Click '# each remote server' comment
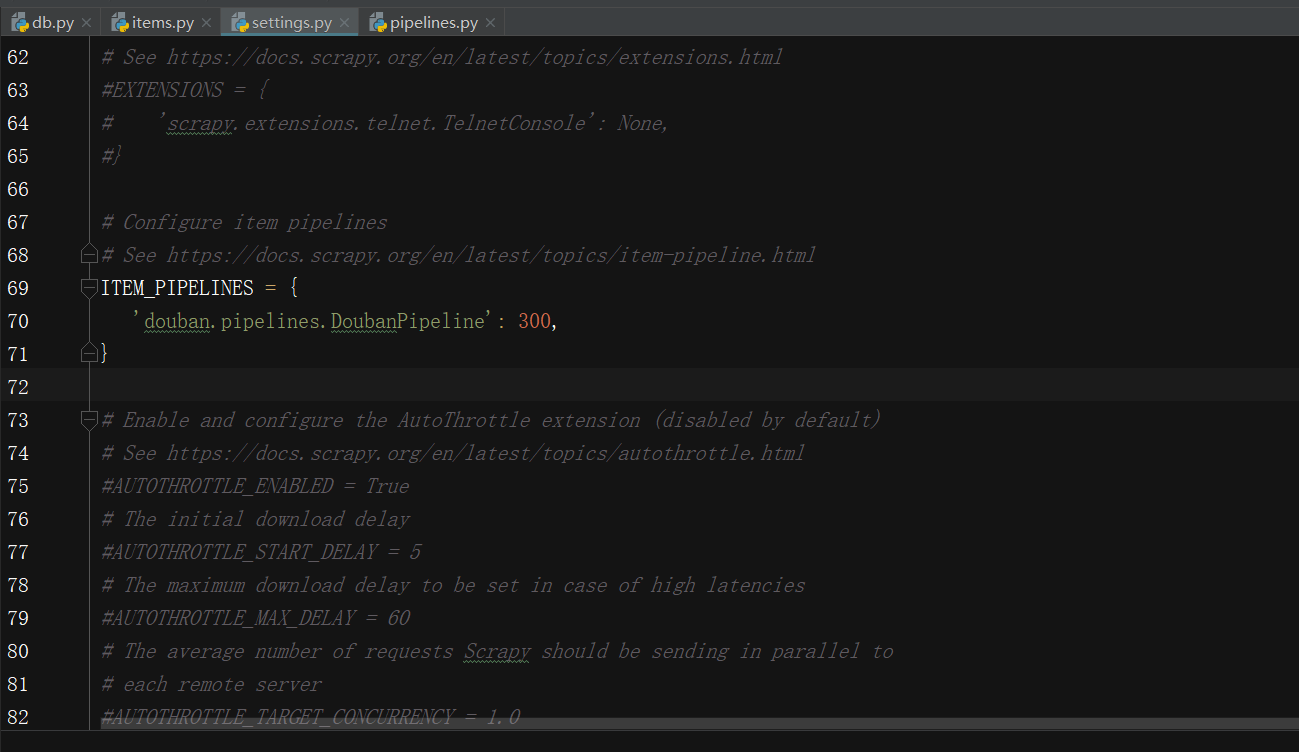The height and width of the screenshot is (752, 1299). [x=212, y=684]
